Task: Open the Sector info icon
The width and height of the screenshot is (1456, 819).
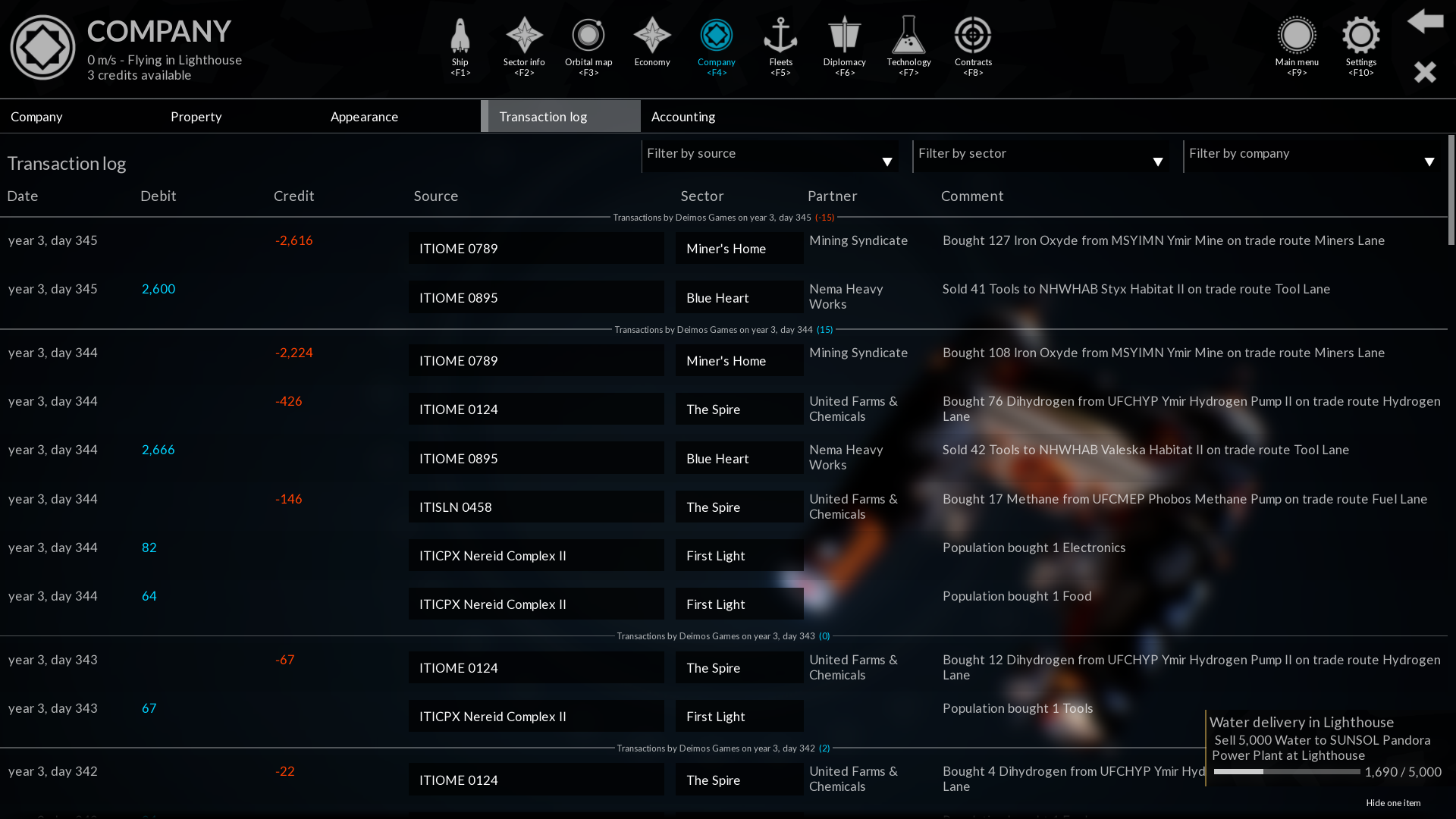Action: click(524, 36)
